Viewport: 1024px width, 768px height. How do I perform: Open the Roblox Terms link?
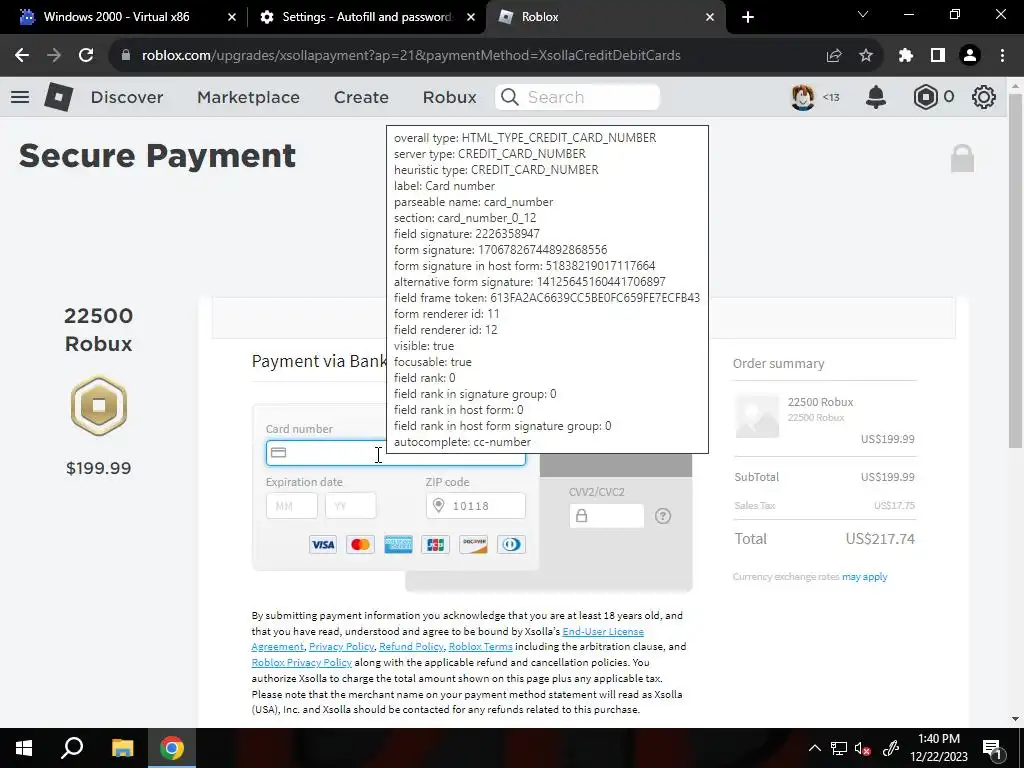tap(481, 647)
